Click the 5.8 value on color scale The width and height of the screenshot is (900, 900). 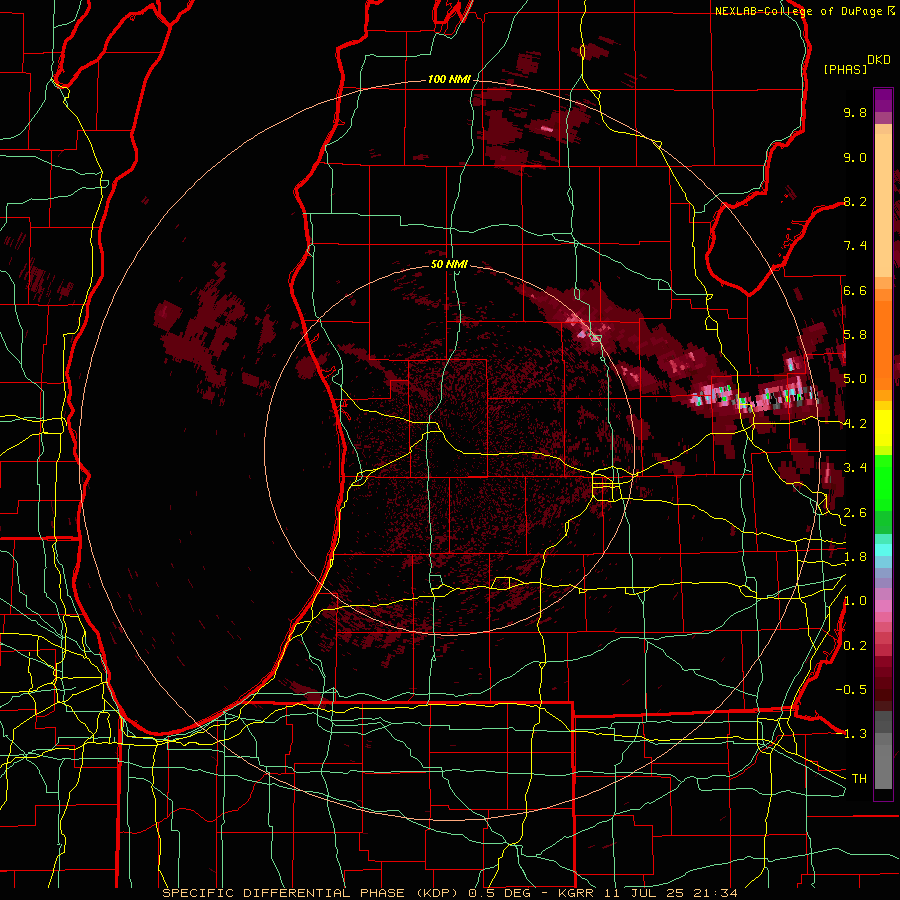(855, 335)
